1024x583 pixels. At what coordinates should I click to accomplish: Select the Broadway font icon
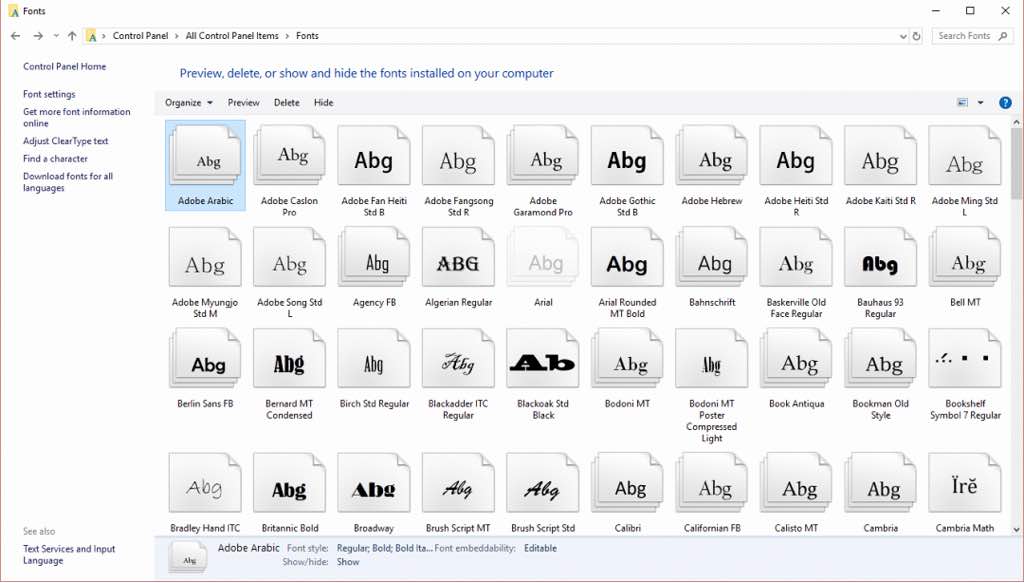point(374,483)
